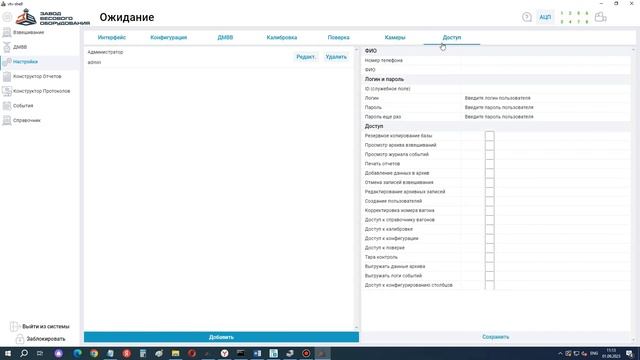The height and width of the screenshot is (360, 640).
Task: Enable Просмотр архива взвешиваний checkbox
Action: (x=490, y=145)
